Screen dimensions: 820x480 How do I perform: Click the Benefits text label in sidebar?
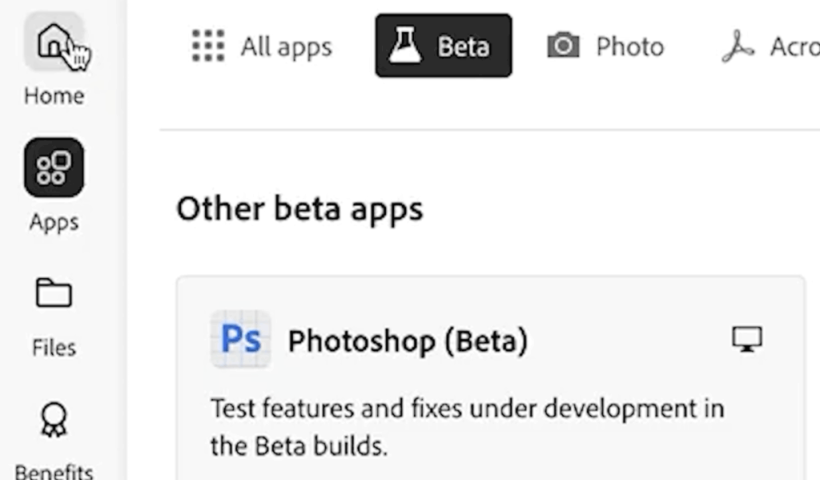coord(54,471)
